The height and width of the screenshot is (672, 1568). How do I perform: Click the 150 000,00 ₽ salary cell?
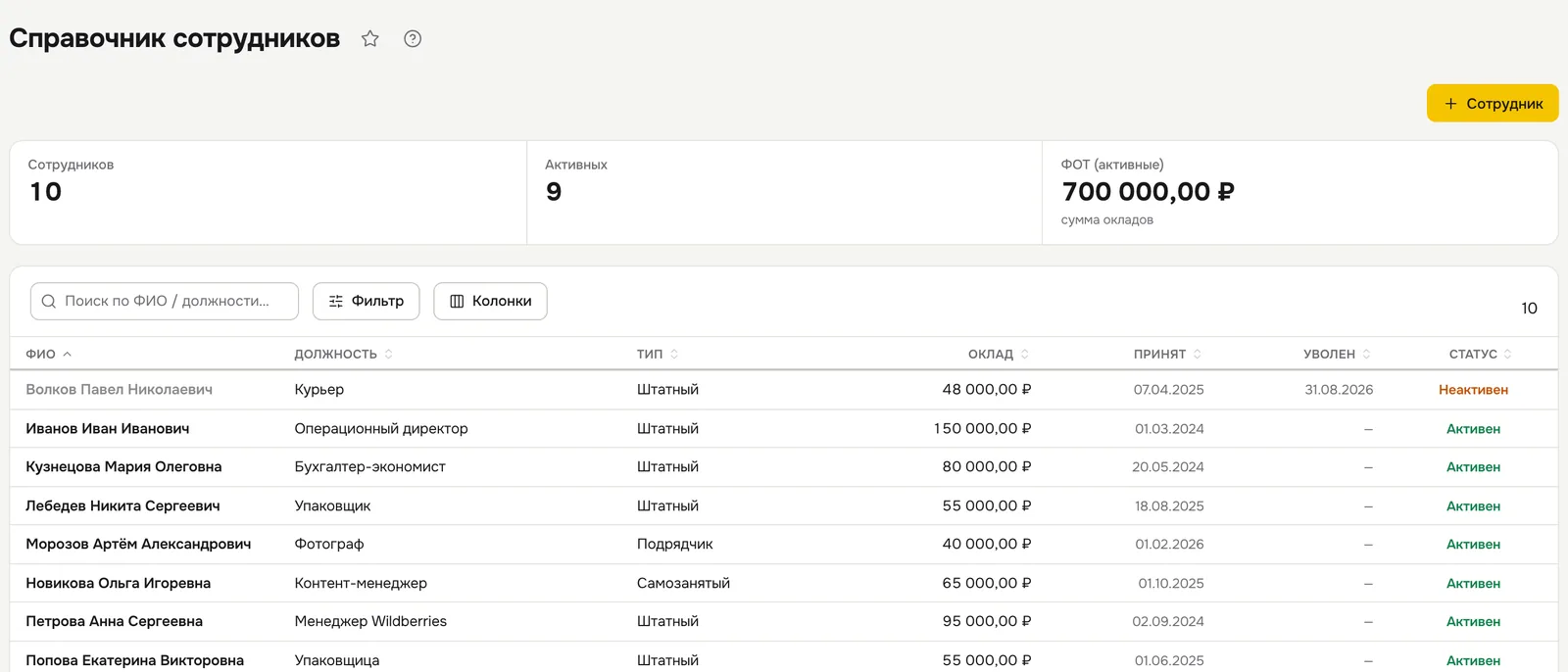[x=983, y=429]
